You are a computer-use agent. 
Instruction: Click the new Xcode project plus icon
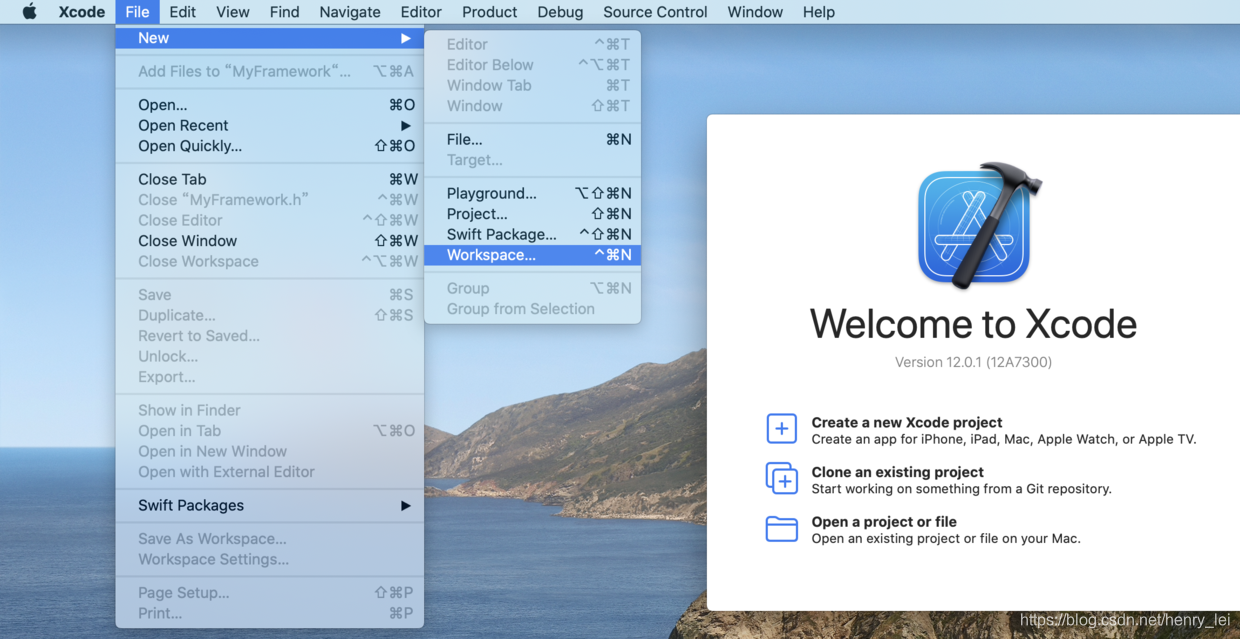point(781,429)
